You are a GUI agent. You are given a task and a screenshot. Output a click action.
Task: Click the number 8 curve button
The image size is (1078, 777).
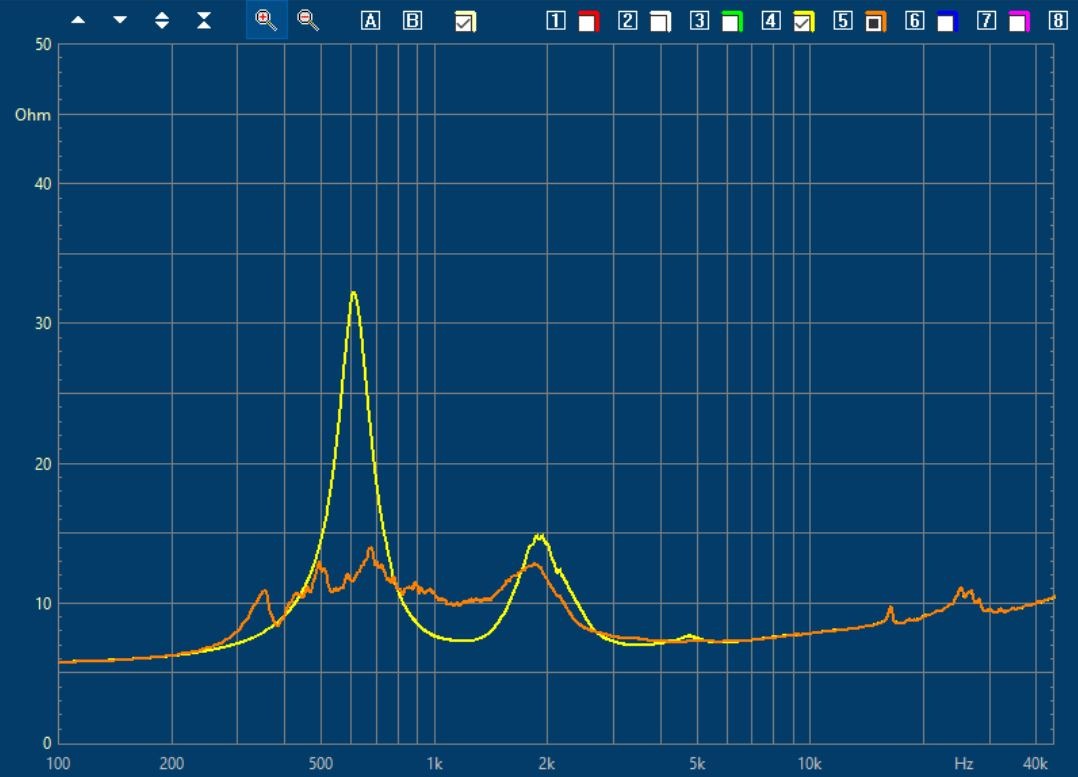pyautogui.click(x=1057, y=21)
